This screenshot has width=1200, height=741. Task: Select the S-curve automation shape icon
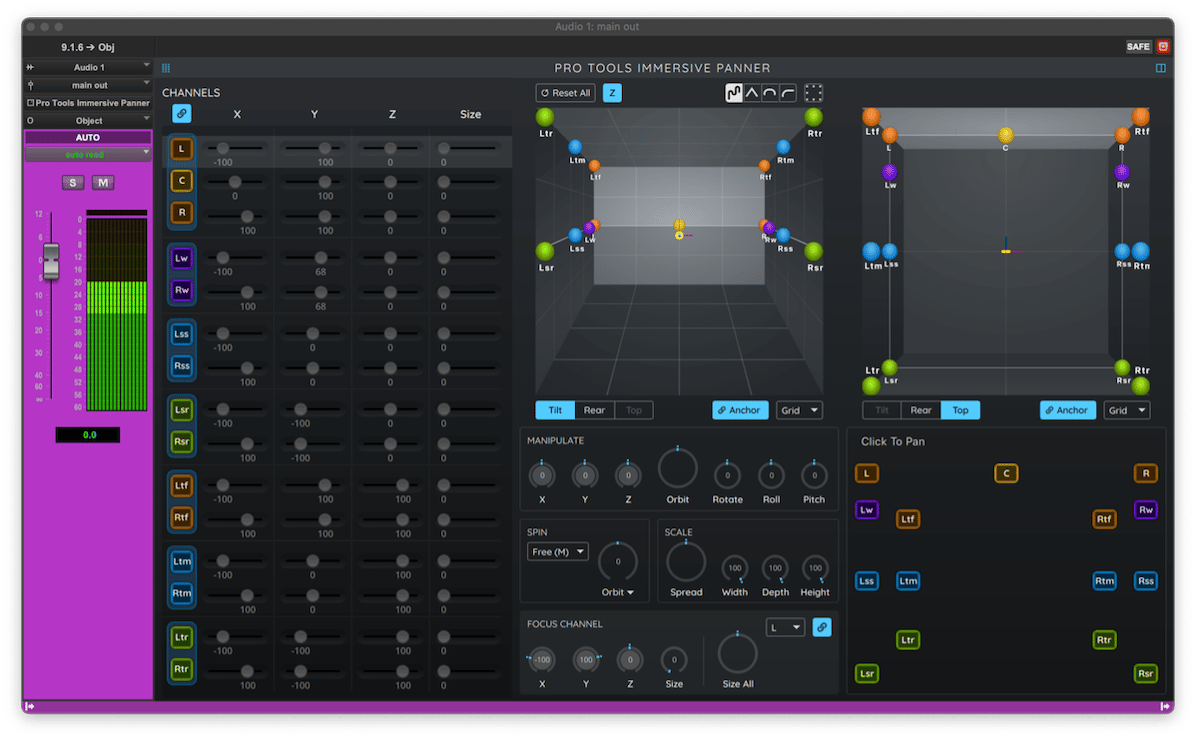[734, 93]
